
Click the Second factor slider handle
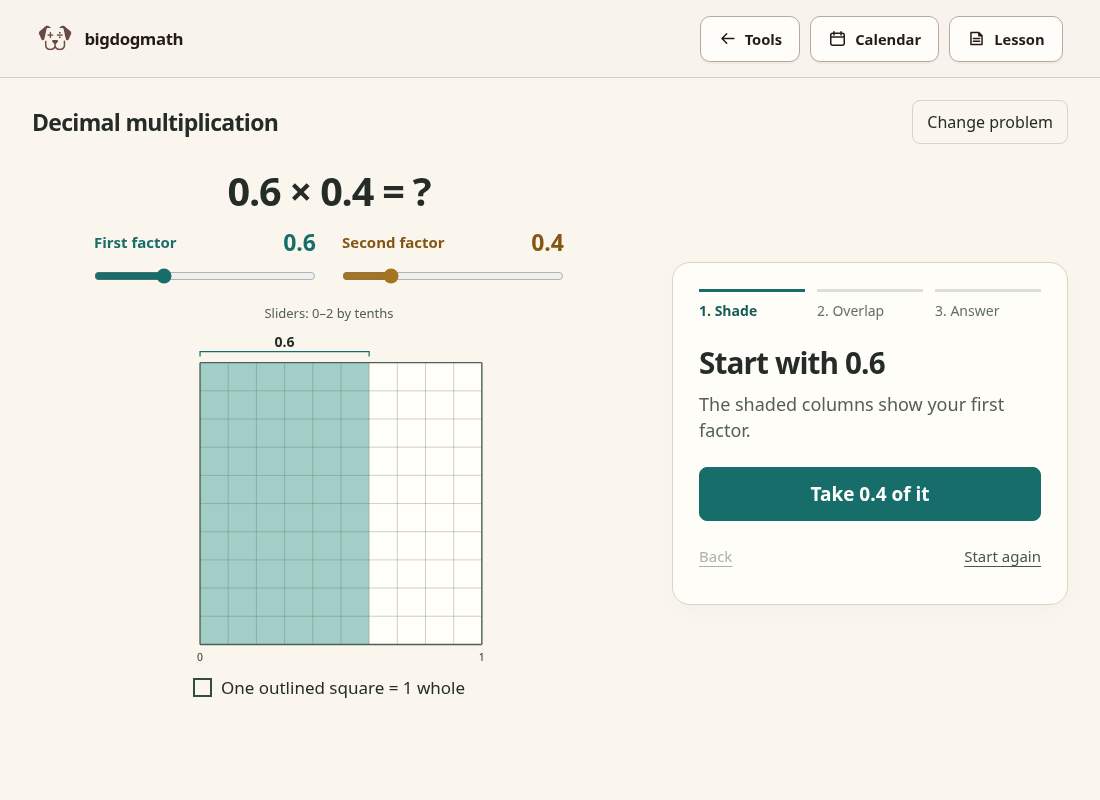pyautogui.click(x=391, y=276)
